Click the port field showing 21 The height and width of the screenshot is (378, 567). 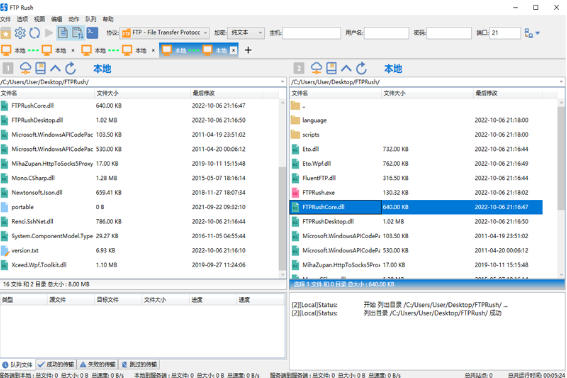click(x=505, y=33)
